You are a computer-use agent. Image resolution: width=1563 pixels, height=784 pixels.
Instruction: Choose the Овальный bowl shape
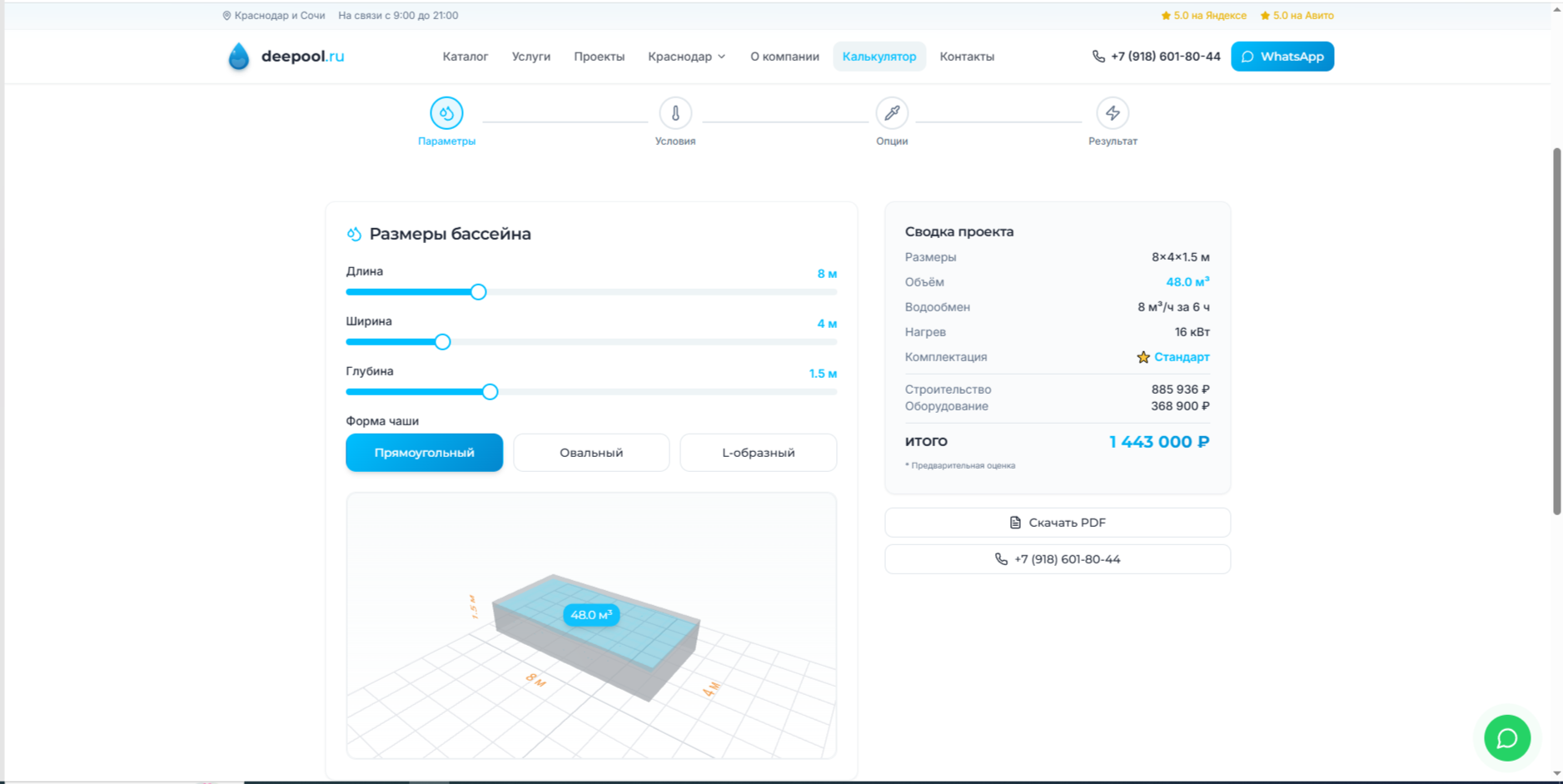click(x=591, y=453)
